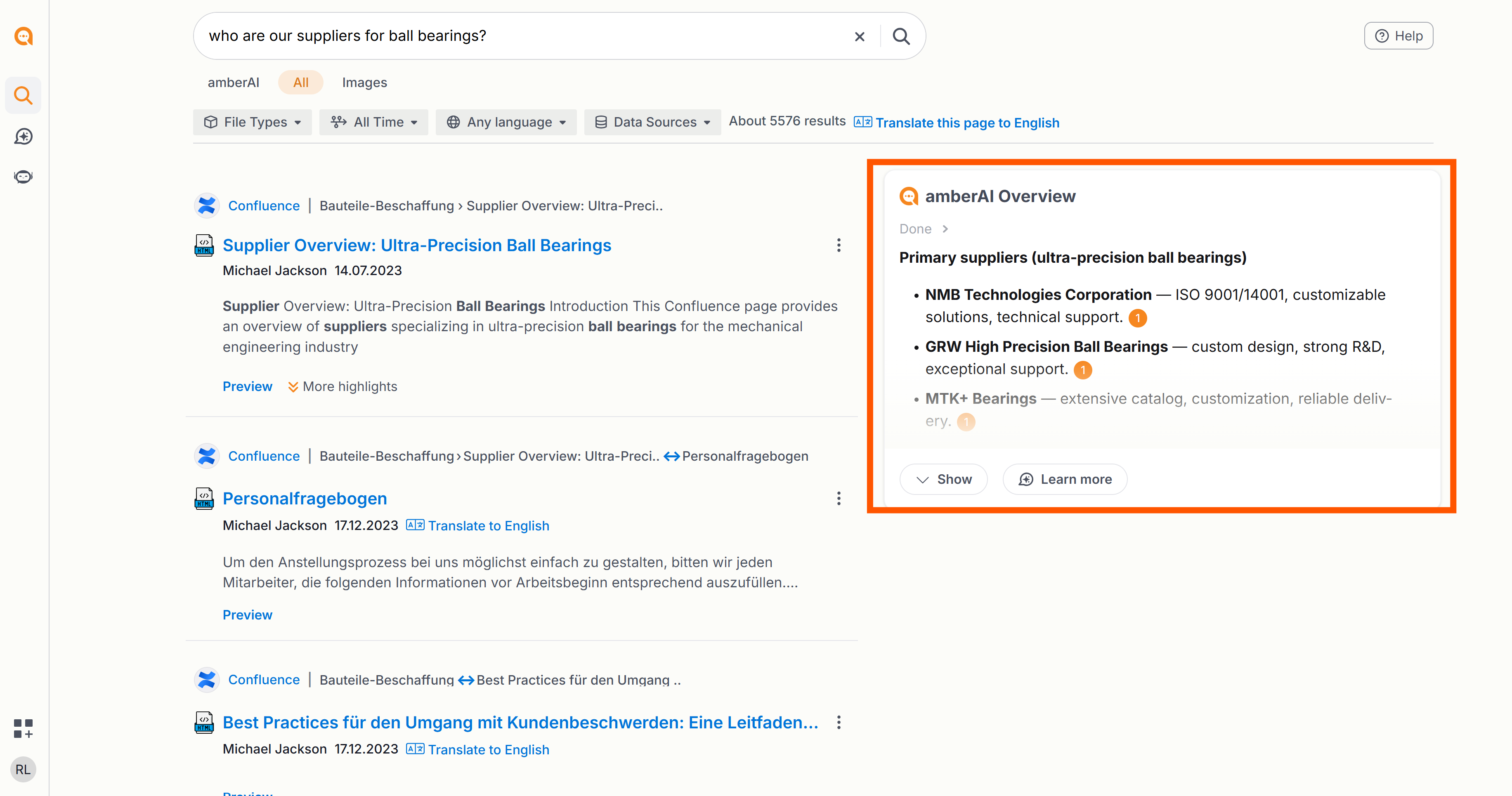Translate the Best Practices result to English

(x=478, y=750)
